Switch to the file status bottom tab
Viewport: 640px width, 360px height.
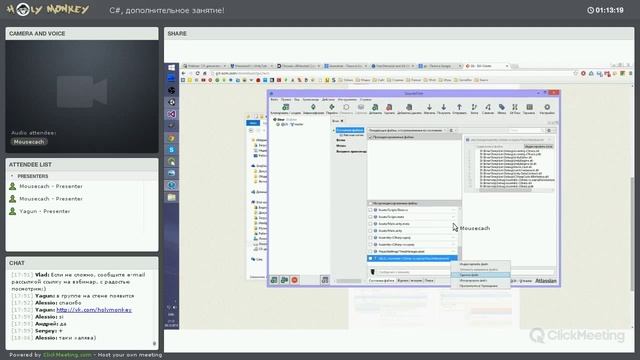pyautogui.click(x=382, y=281)
